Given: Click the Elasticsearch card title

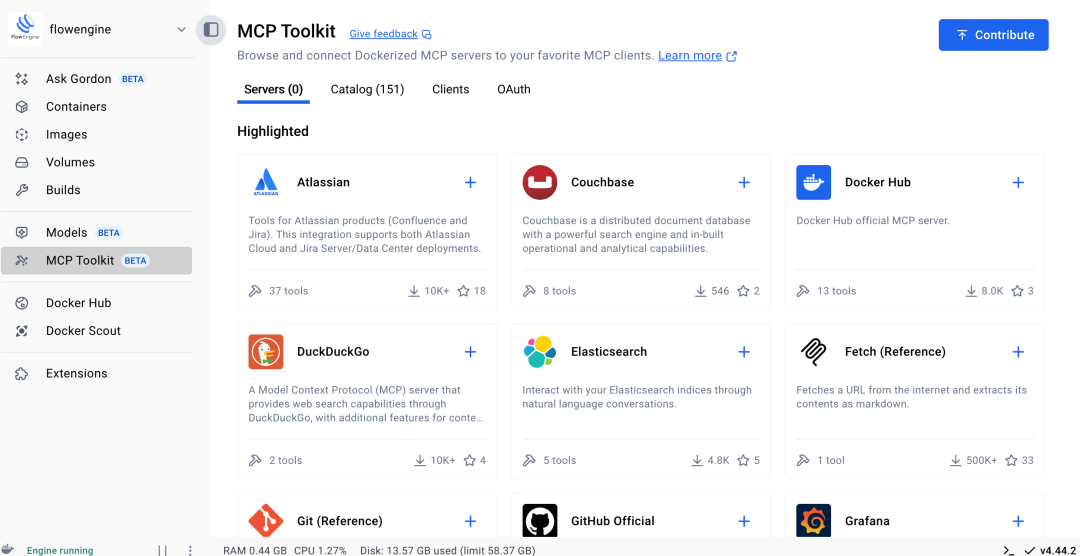Looking at the screenshot, I should point(609,351).
